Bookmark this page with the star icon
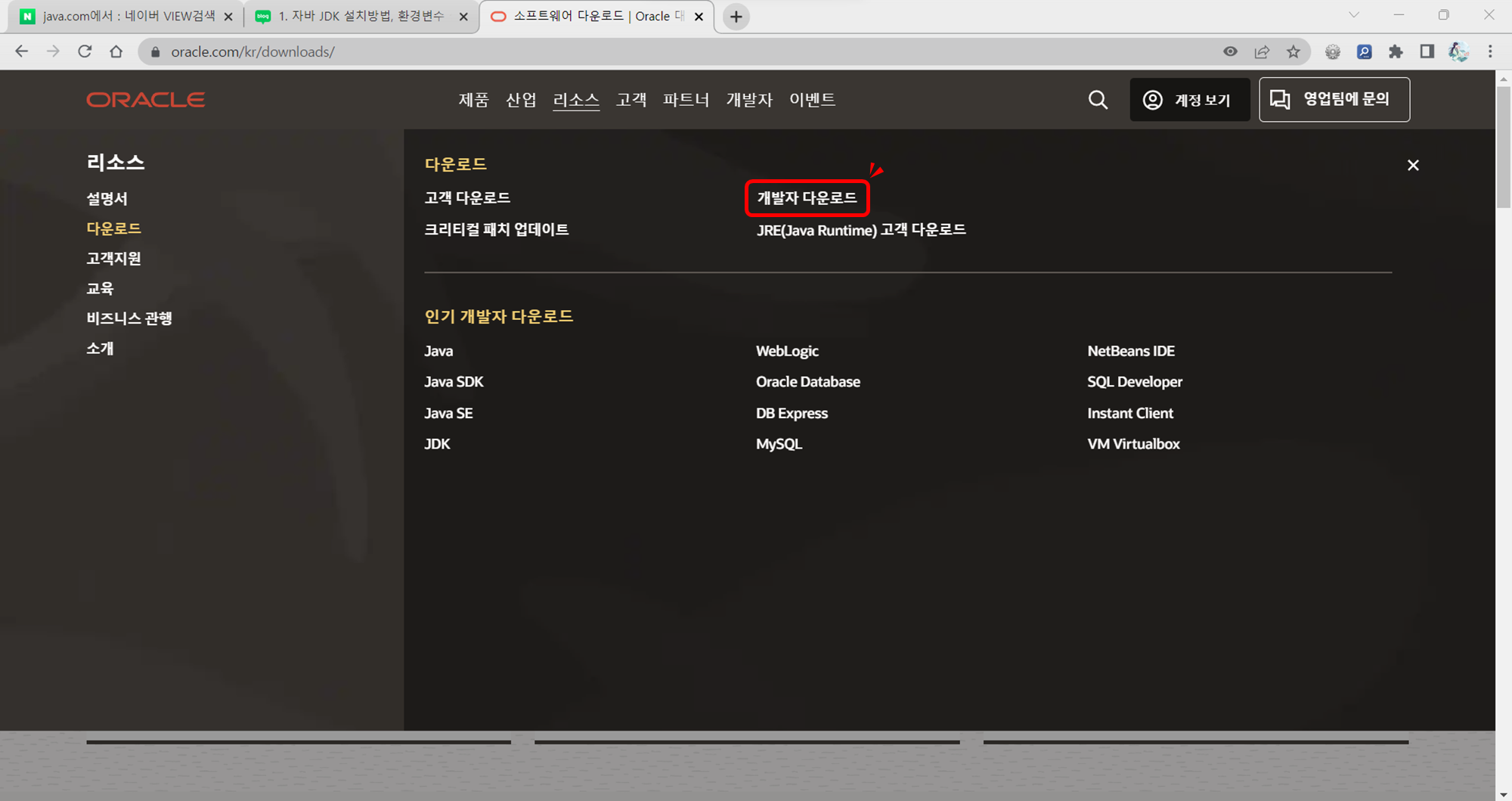 1294,51
